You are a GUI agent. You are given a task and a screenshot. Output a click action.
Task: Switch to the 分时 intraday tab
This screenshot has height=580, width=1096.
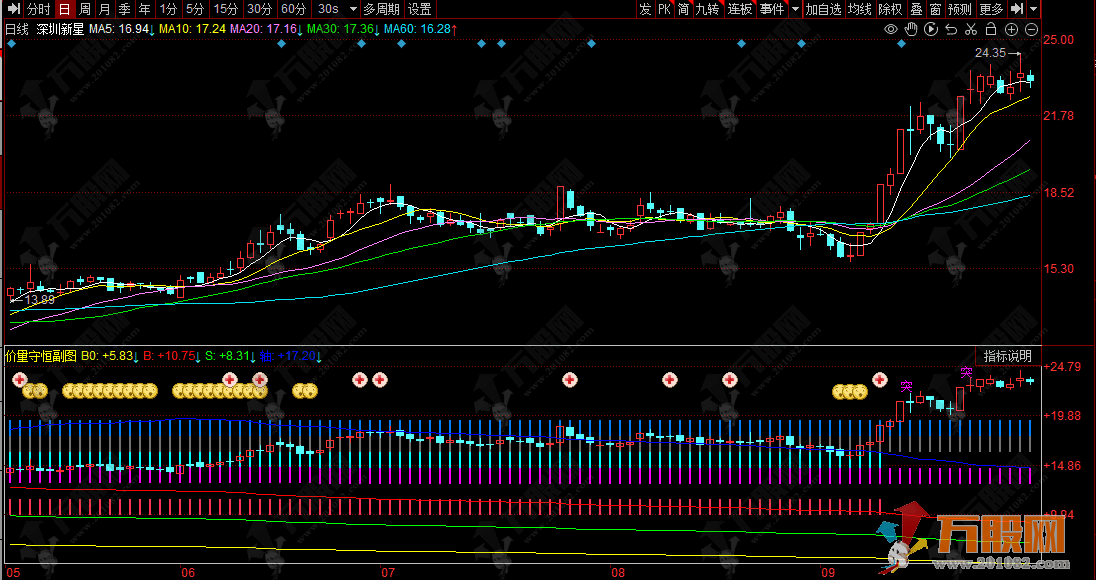pos(38,9)
